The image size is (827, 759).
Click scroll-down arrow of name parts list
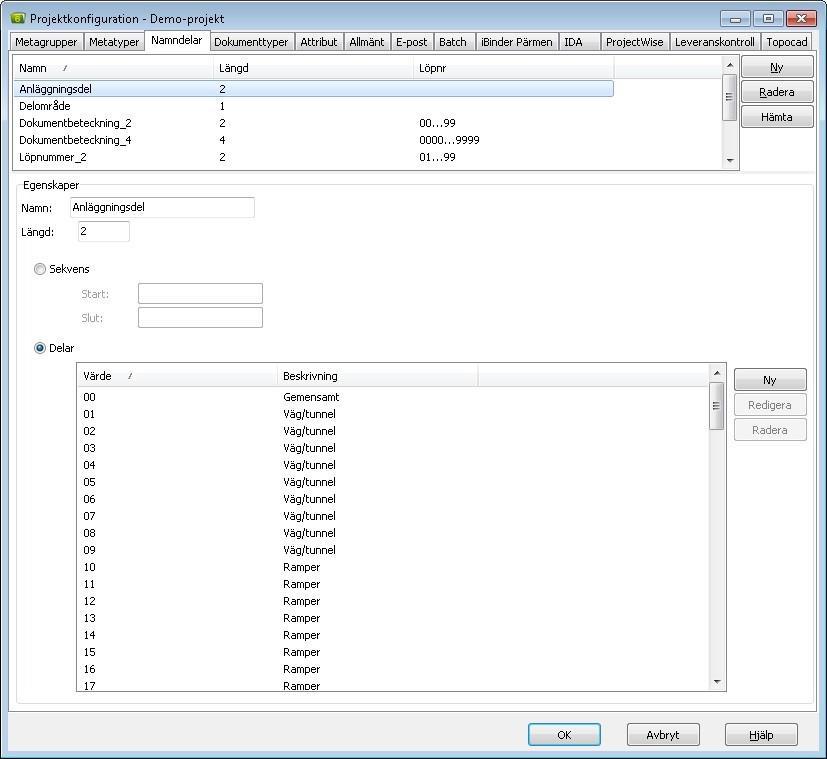coord(730,160)
